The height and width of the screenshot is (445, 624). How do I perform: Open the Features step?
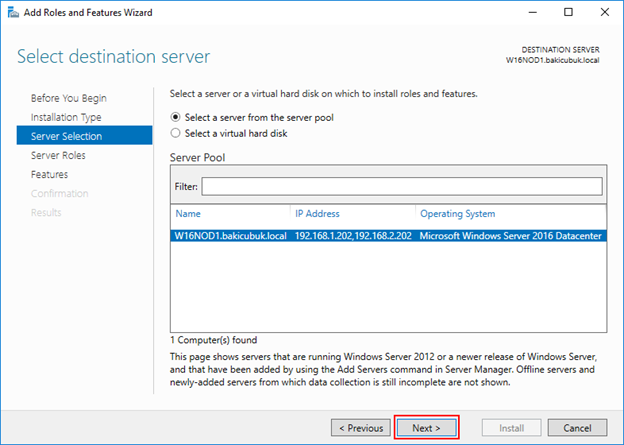tap(49, 174)
